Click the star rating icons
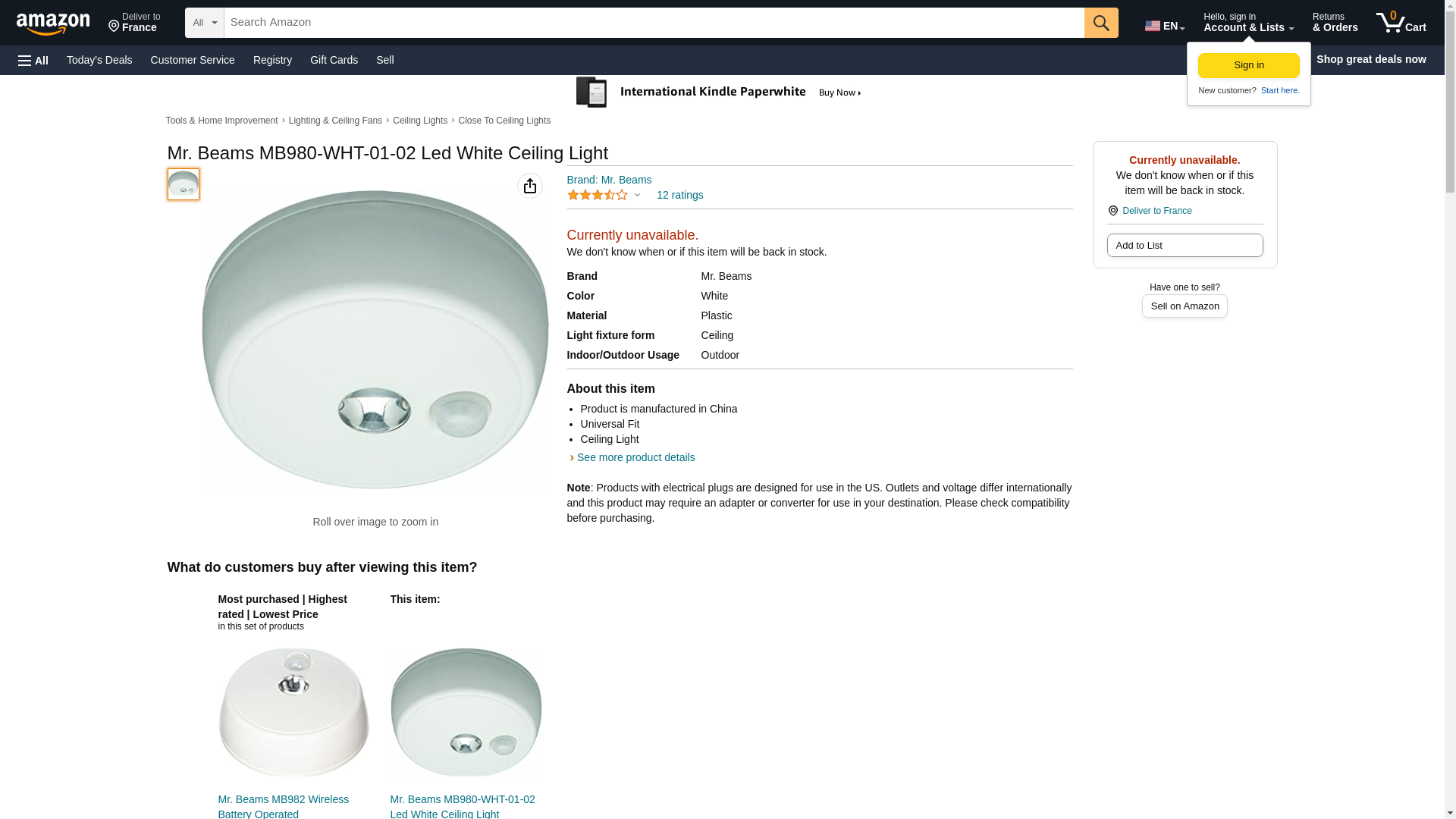The image size is (1456, 819). pyautogui.click(x=598, y=196)
